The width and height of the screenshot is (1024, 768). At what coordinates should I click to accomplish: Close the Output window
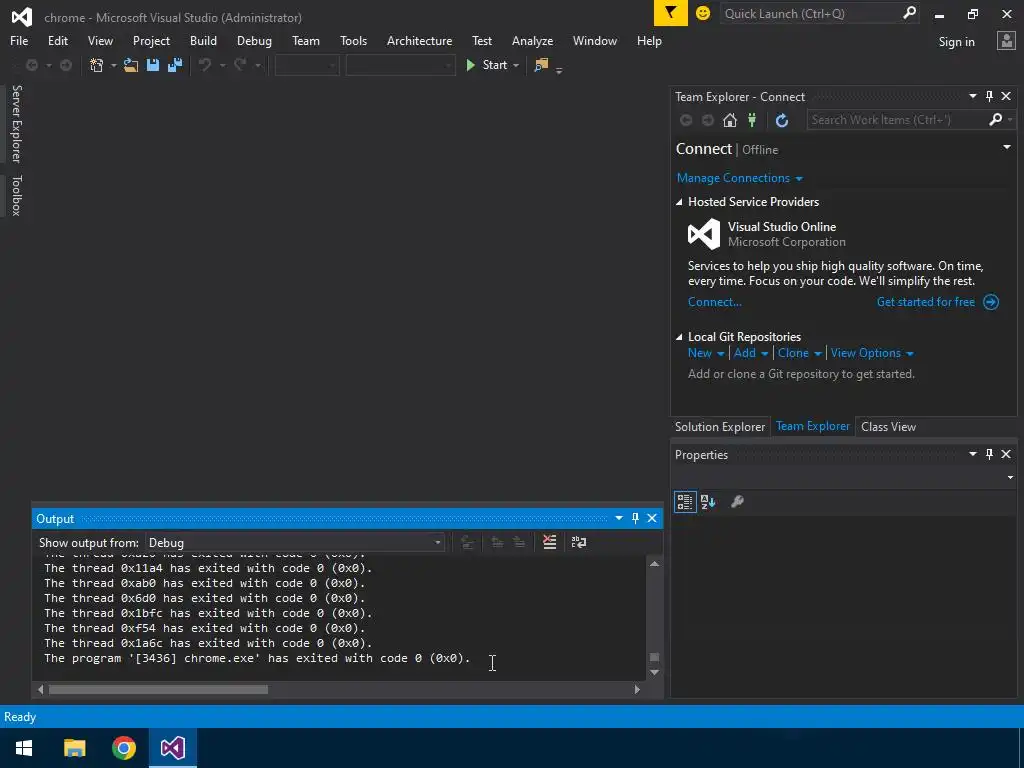coord(652,518)
